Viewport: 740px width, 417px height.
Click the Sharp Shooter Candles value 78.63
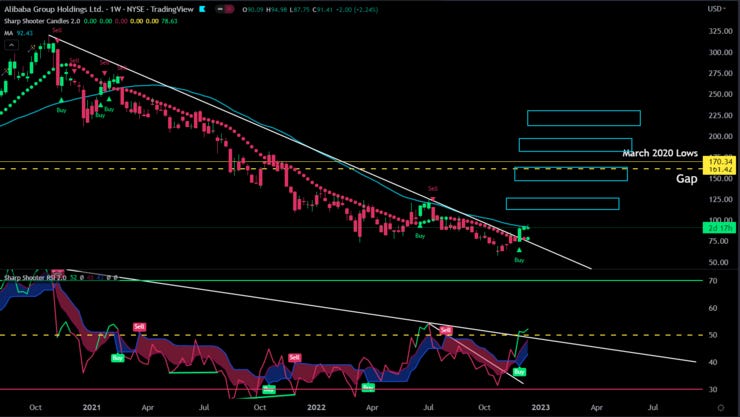(x=169, y=21)
